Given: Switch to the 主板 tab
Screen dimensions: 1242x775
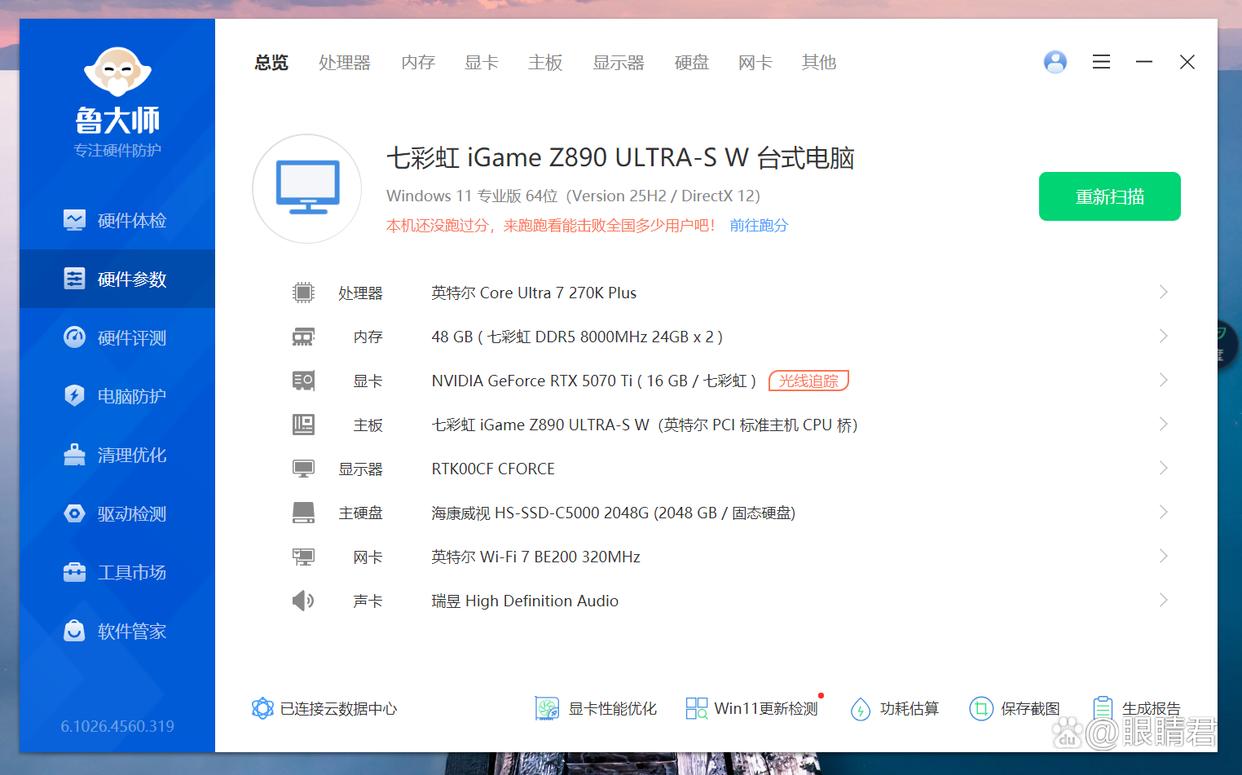Looking at the screenshot, I should pyautogui.click(x=545, y=62).
